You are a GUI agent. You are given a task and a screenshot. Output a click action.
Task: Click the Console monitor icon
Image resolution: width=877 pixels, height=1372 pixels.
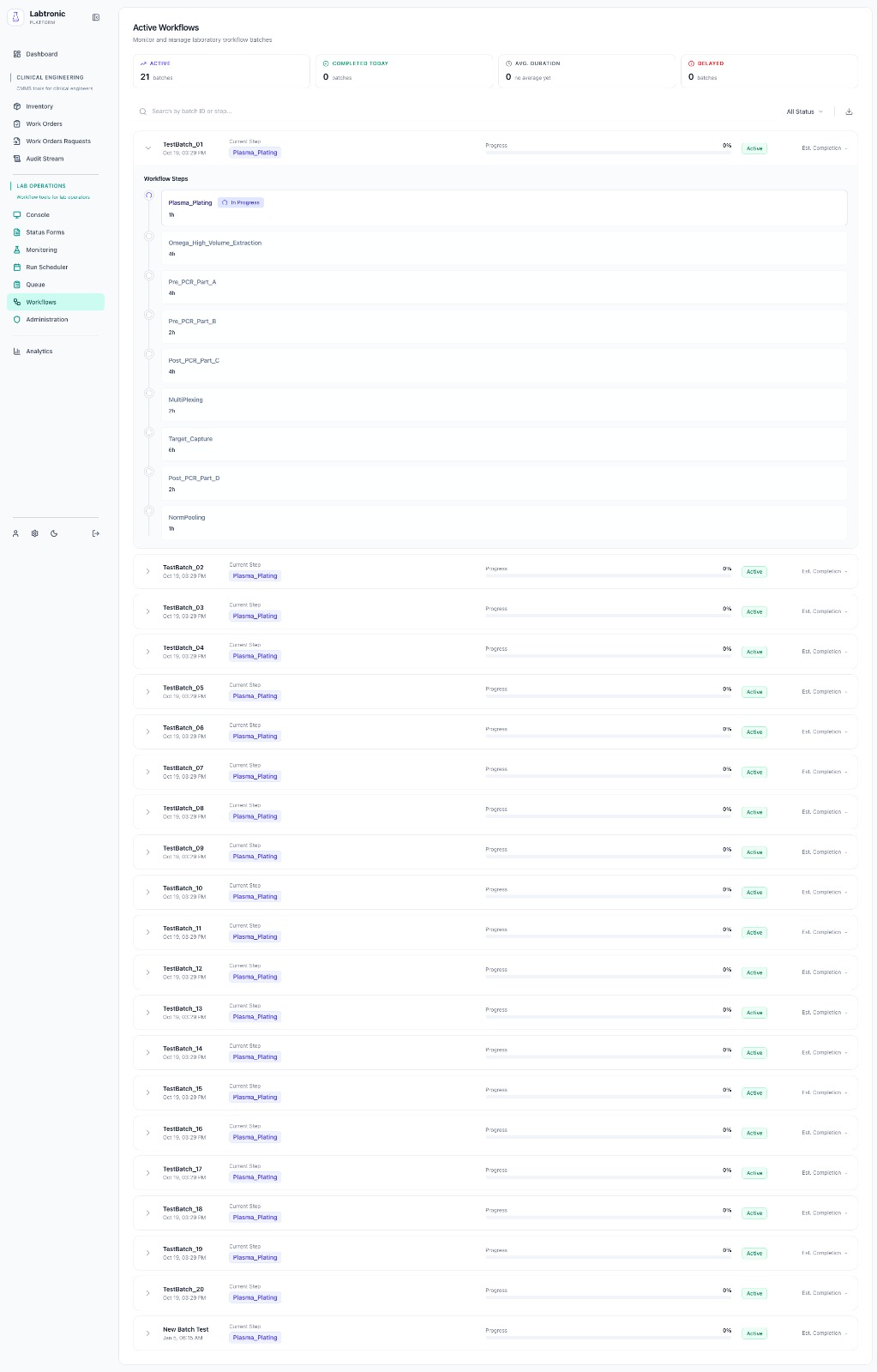tap(17, 215)
